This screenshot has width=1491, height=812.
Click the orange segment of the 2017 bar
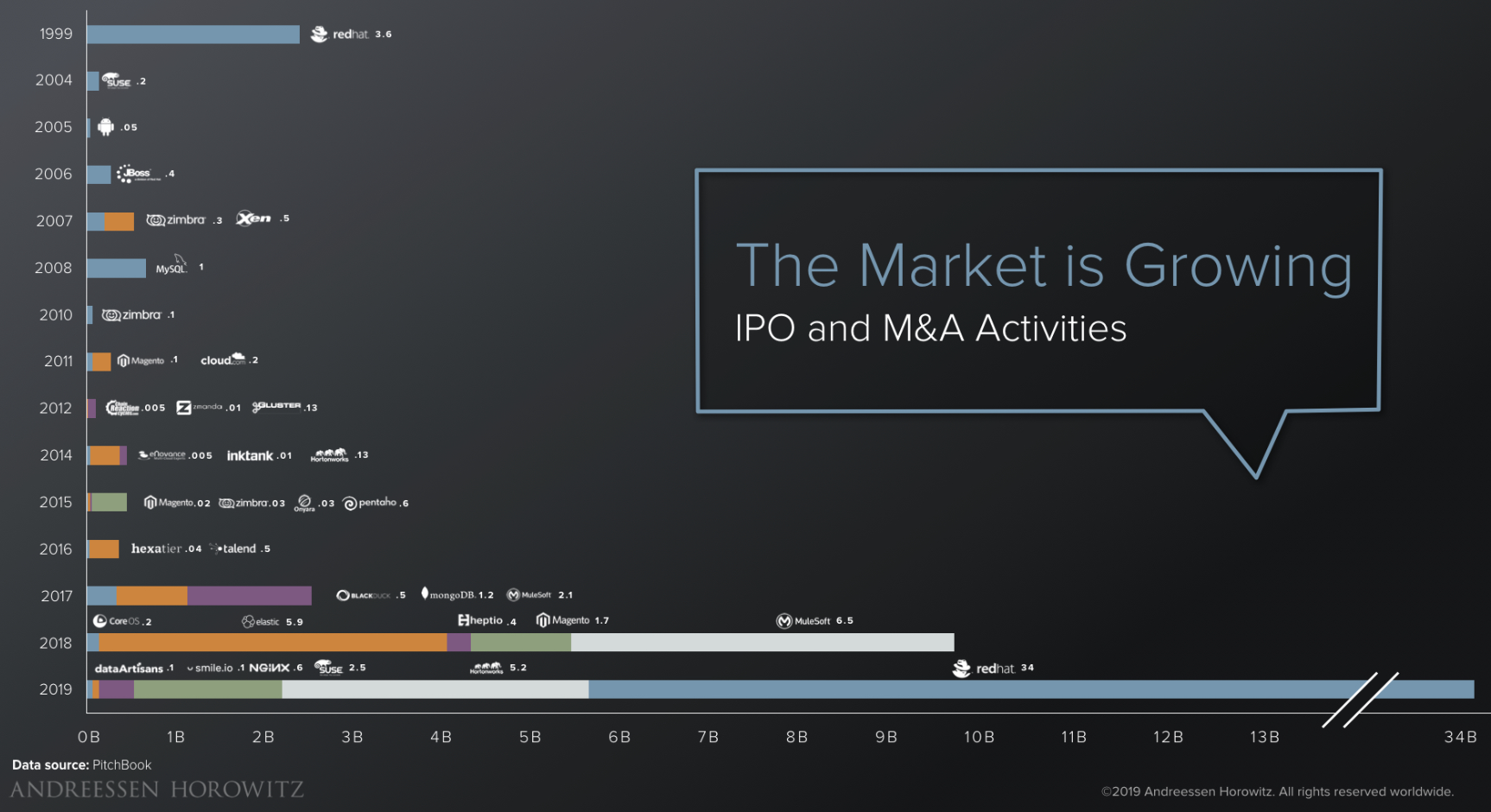click(x=152, y=595)
